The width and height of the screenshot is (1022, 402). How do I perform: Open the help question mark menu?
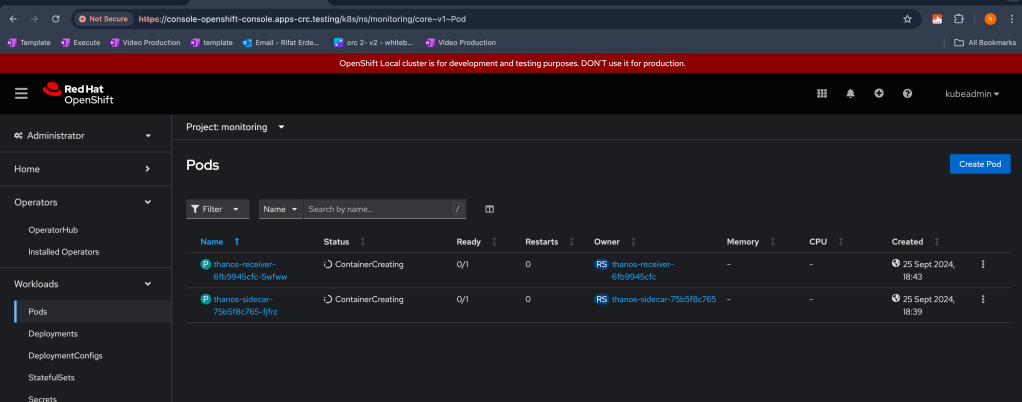coord(907,94)
